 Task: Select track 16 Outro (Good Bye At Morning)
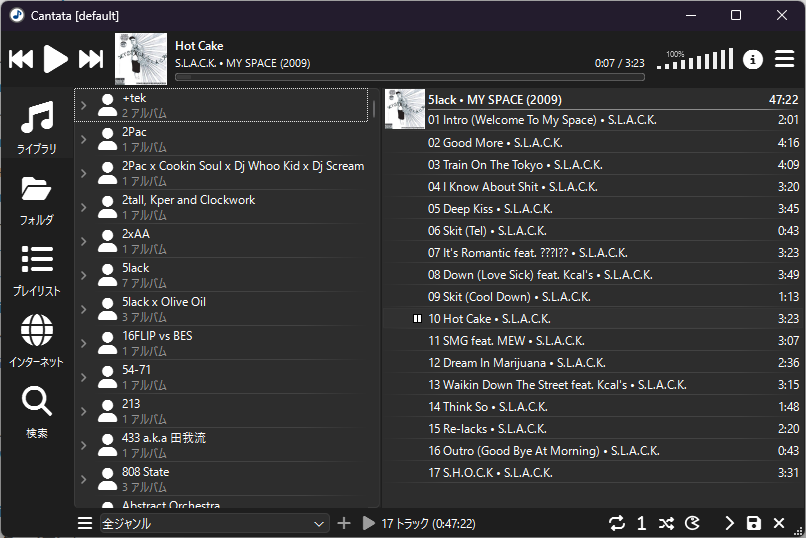[x=592, y=451]
